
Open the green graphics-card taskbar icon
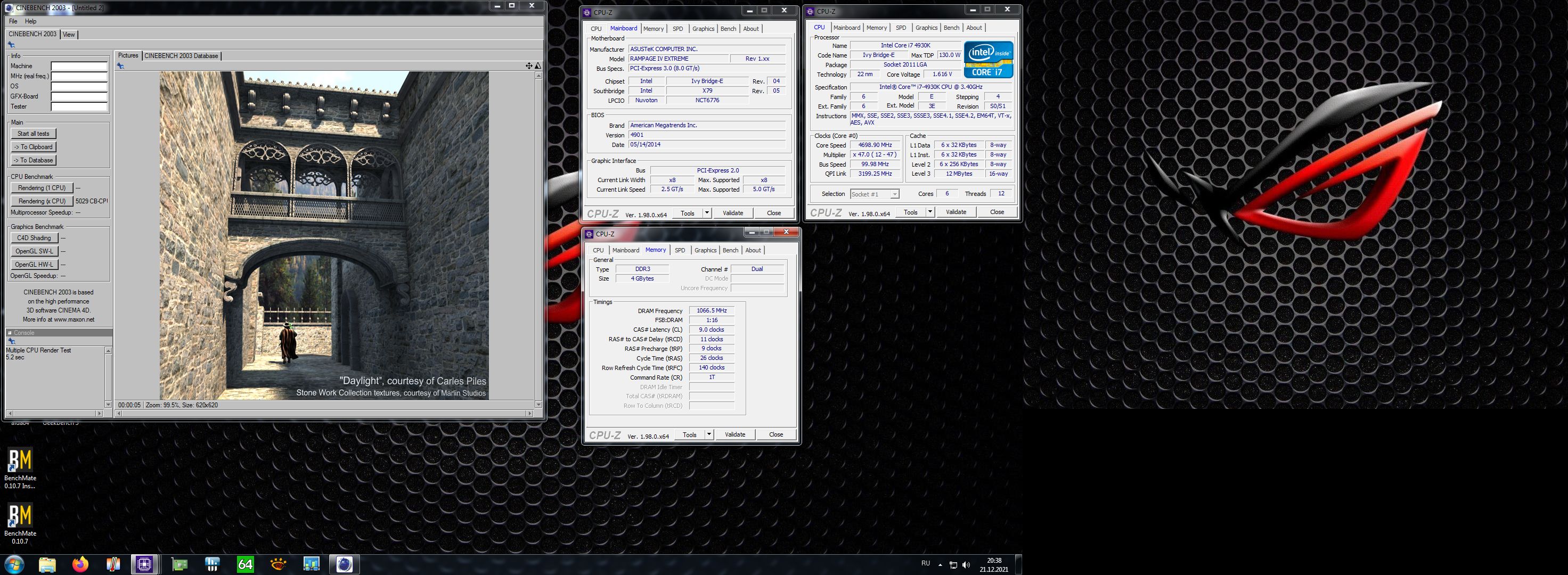(179, 564)
